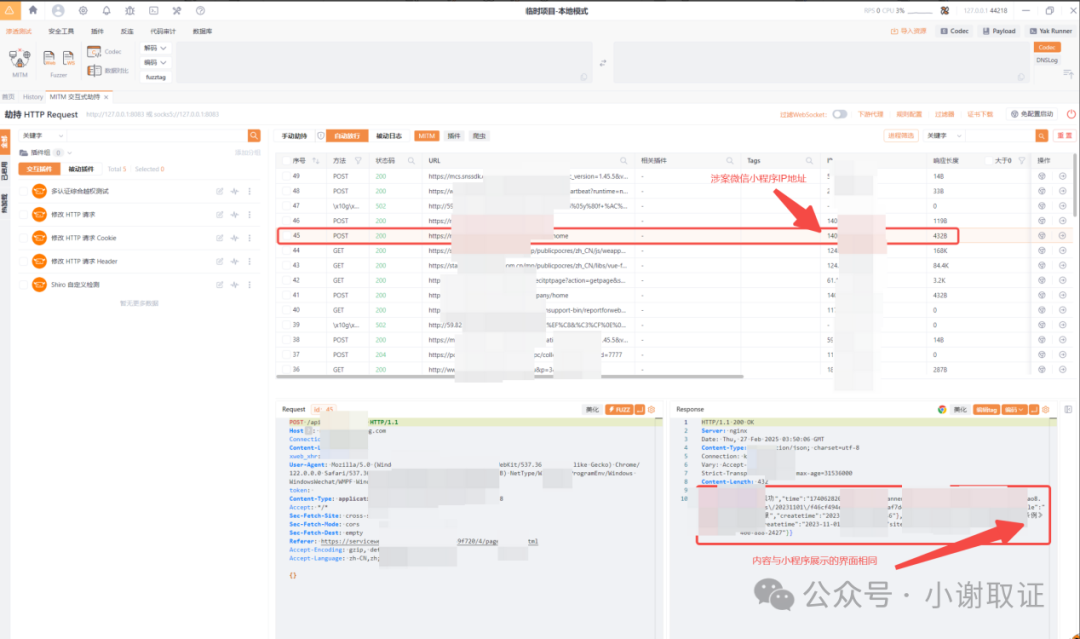Screen dimensions: 1080x639
Task: Click the 免配置启动 button
Action: pyautogui.click(x=1032, y=114)
